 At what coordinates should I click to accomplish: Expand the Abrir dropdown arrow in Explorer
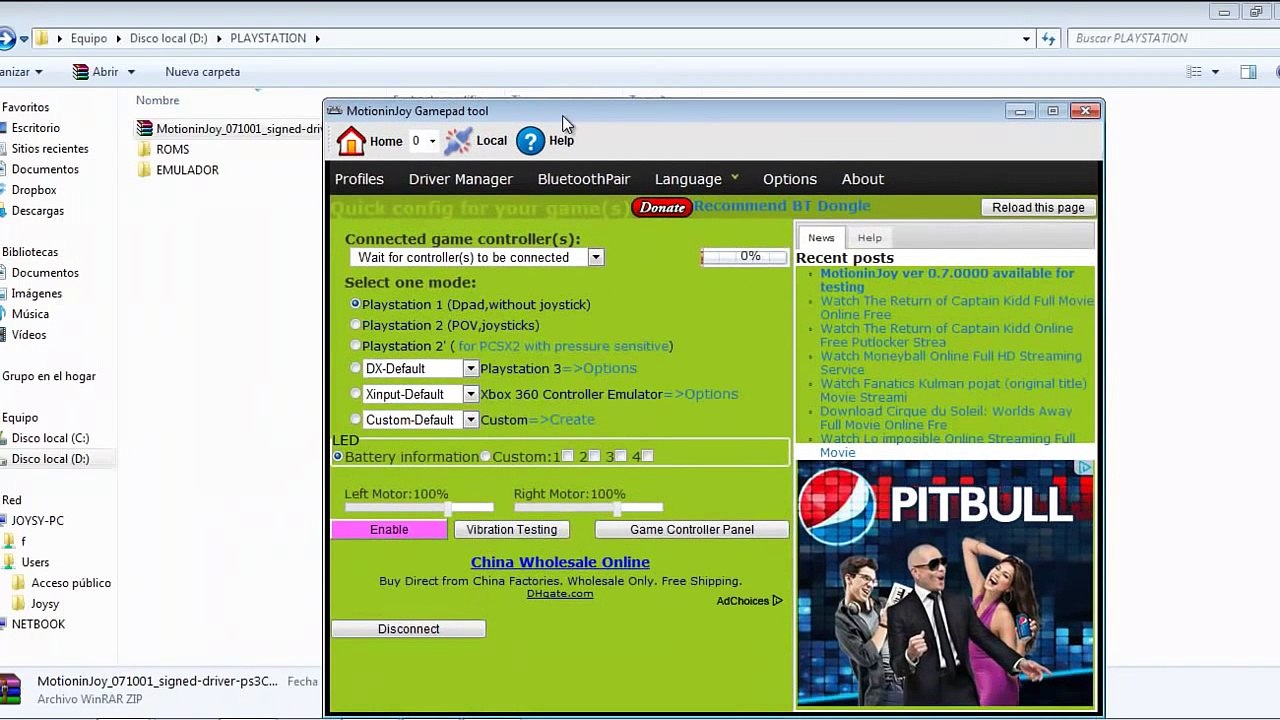tap(131, 72)
